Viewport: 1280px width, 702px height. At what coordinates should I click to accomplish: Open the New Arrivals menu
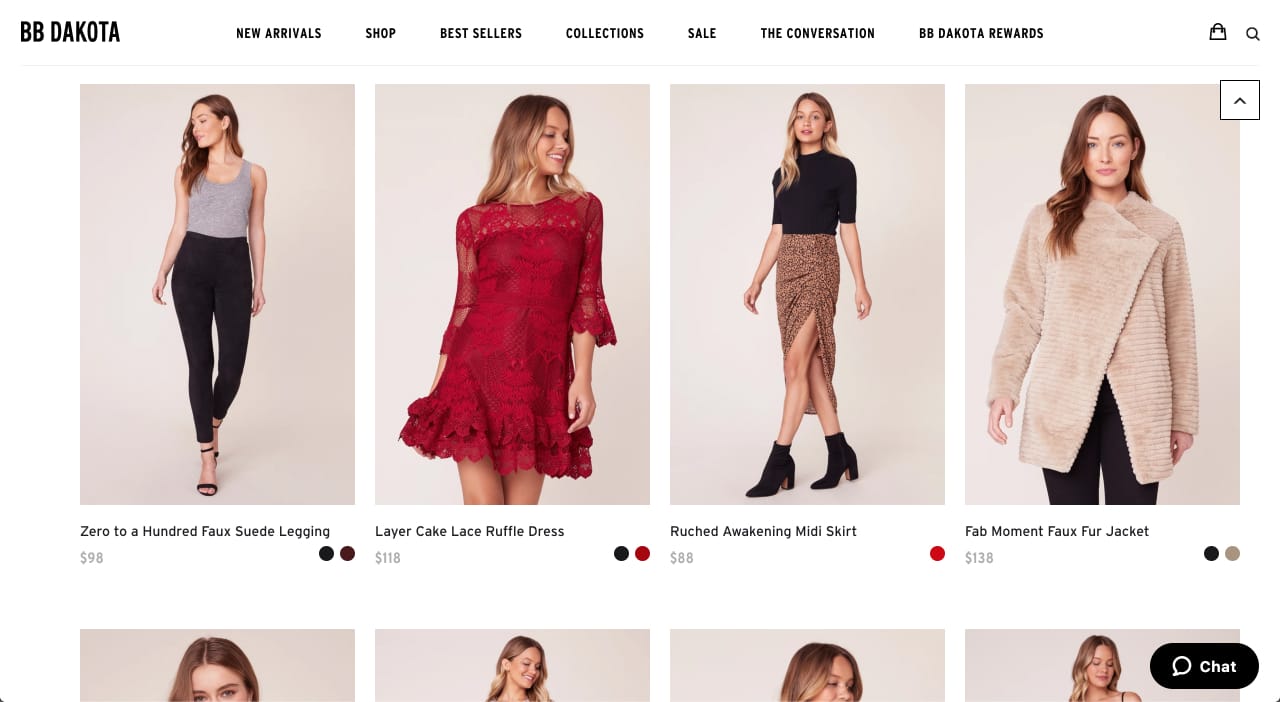click(x=279, y=33)
